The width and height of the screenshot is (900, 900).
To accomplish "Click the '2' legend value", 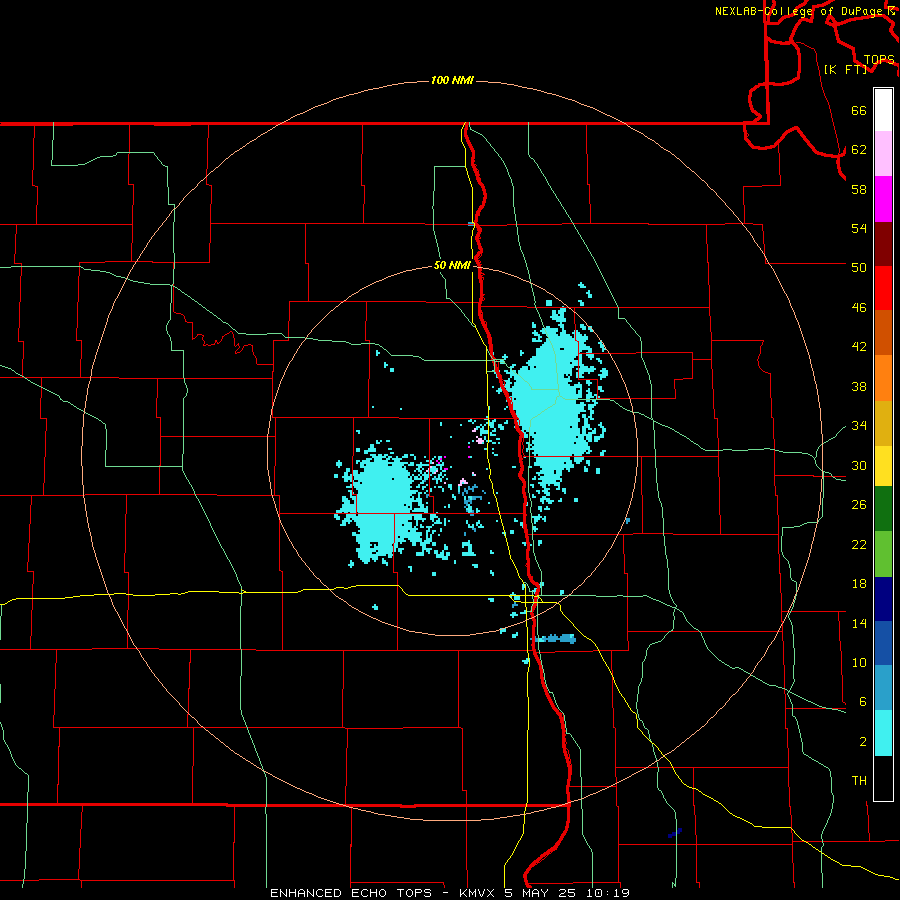I will click(862, 741).
